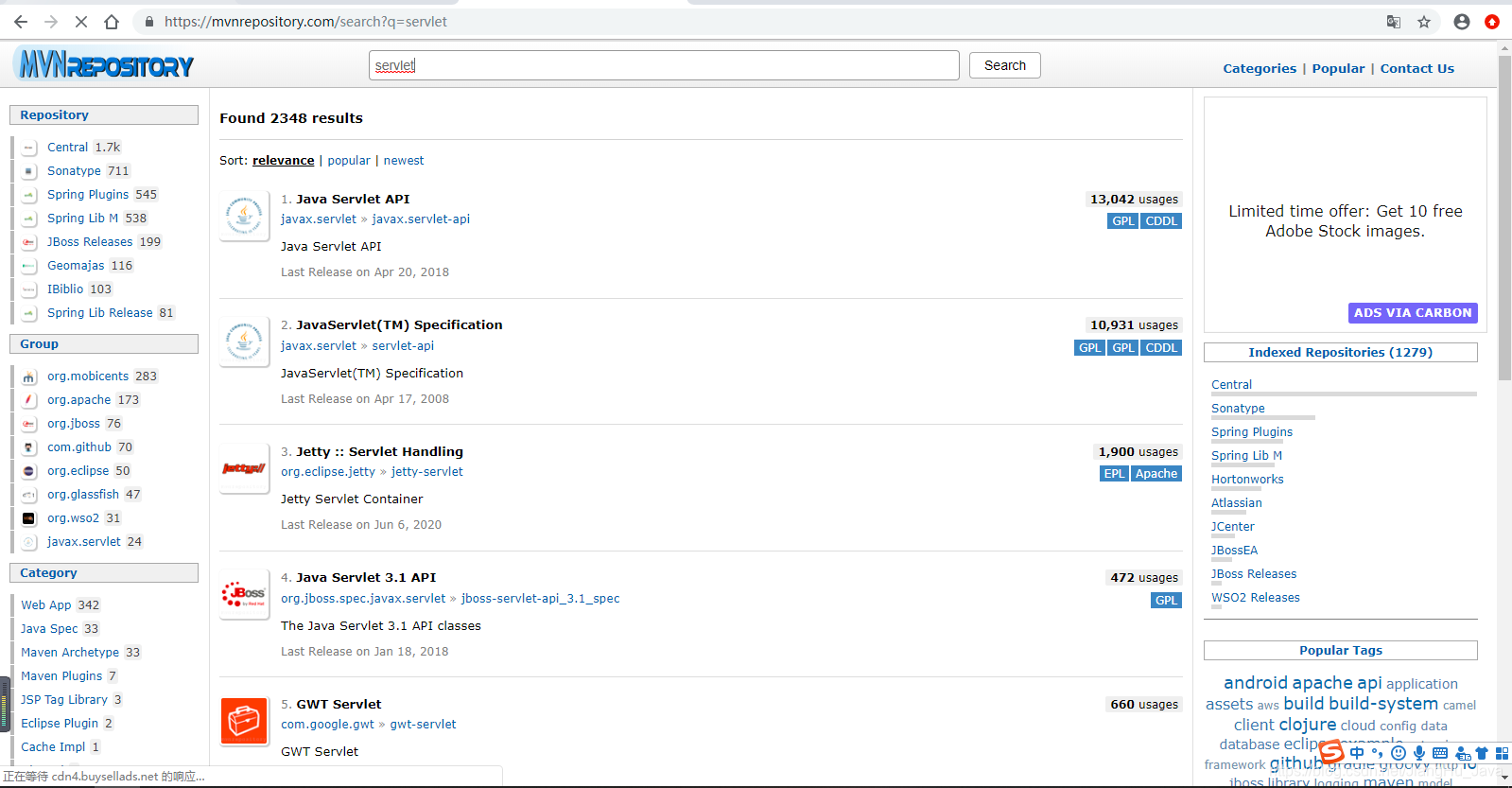The height and width of the screenshot is (788, 1512).
Task: Open Java Servlet API artifact logo
Action: click(245, 217)
